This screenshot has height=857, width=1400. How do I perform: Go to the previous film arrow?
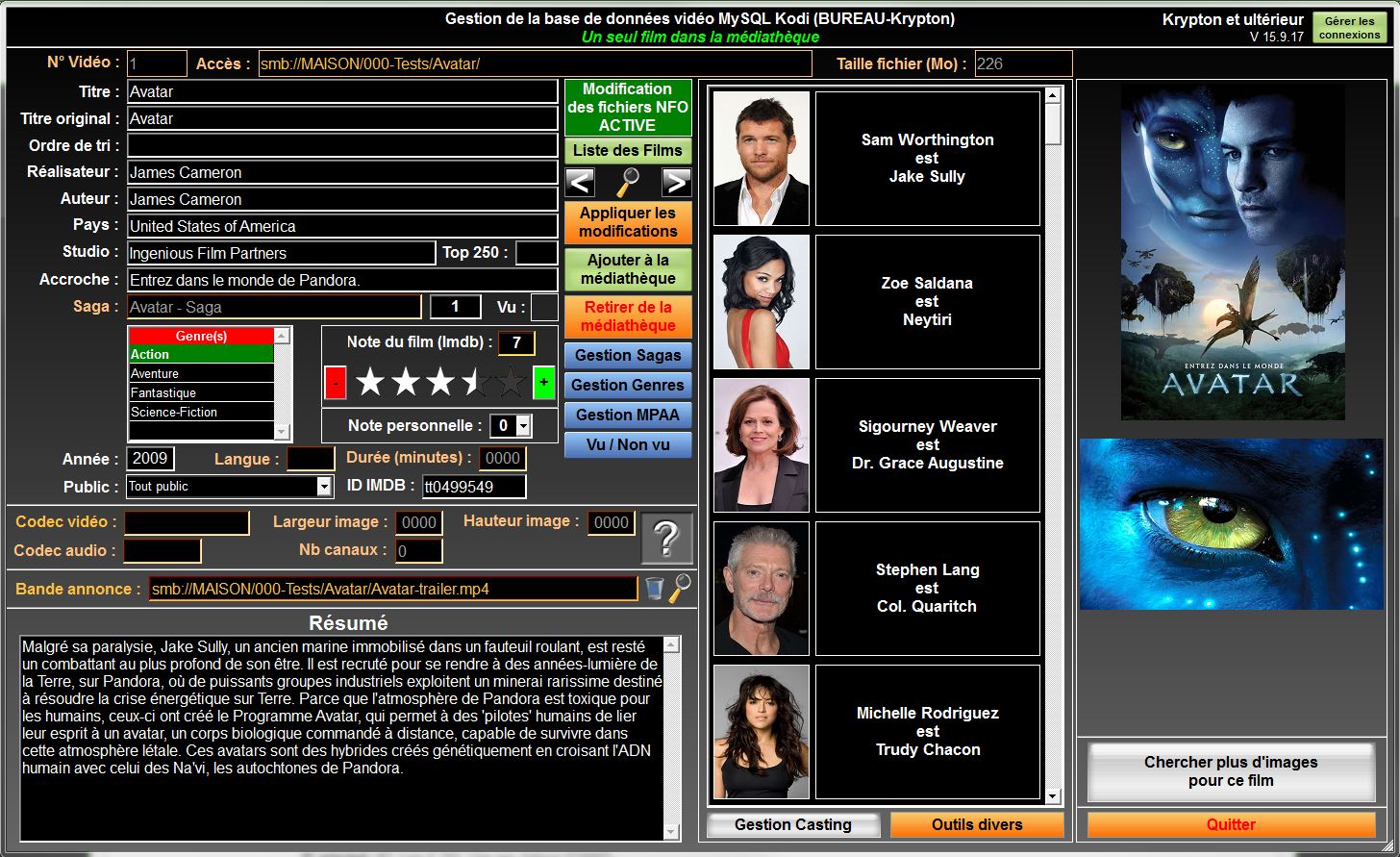[580, 182]
